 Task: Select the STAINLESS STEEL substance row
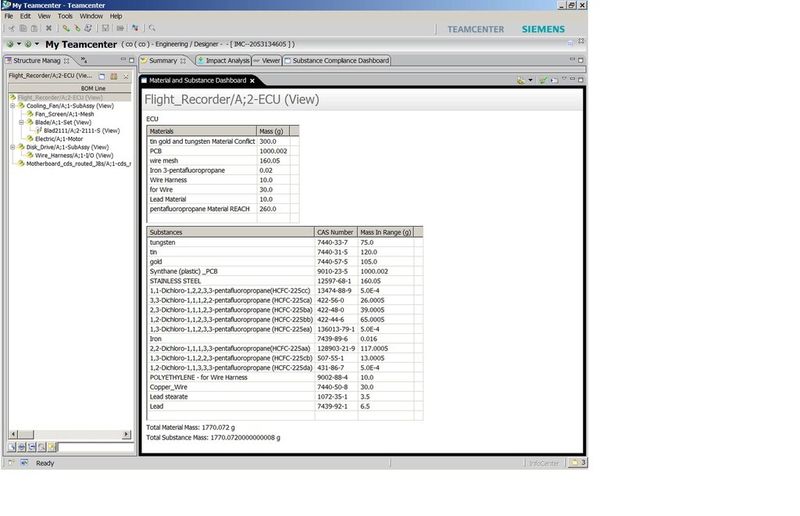coord(284,281)
